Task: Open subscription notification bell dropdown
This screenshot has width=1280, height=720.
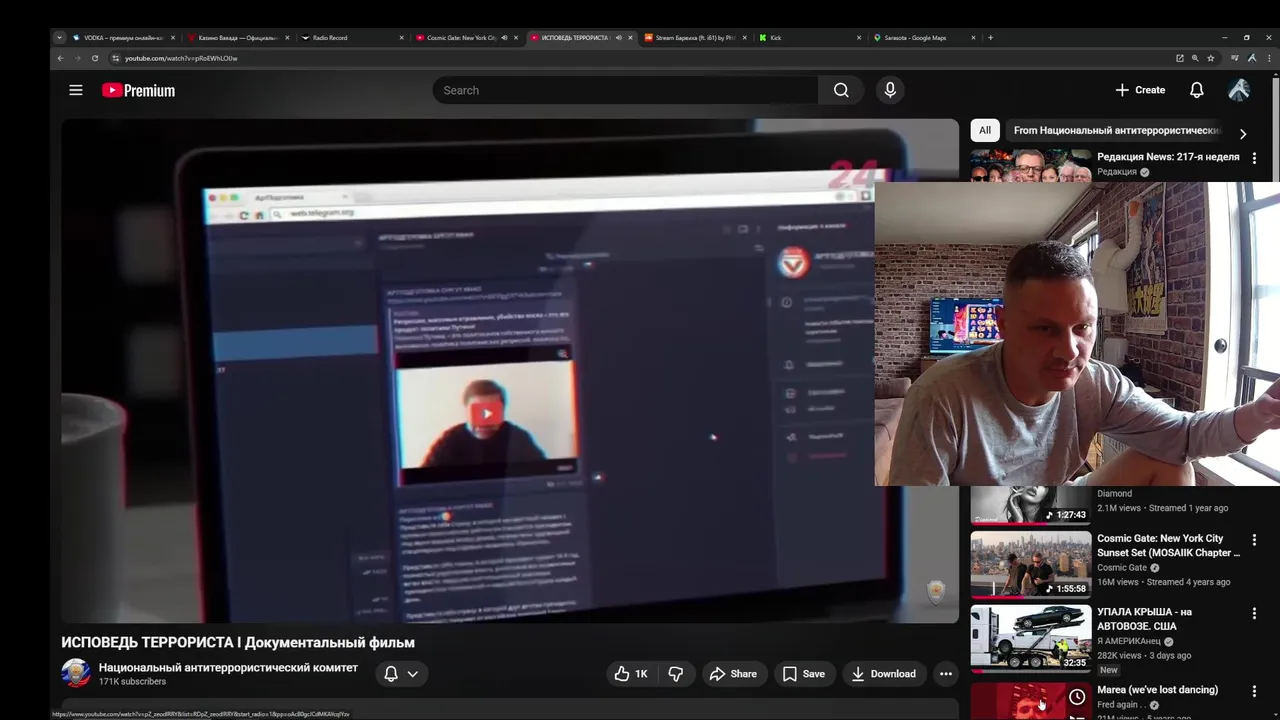Action: [401, 674]
